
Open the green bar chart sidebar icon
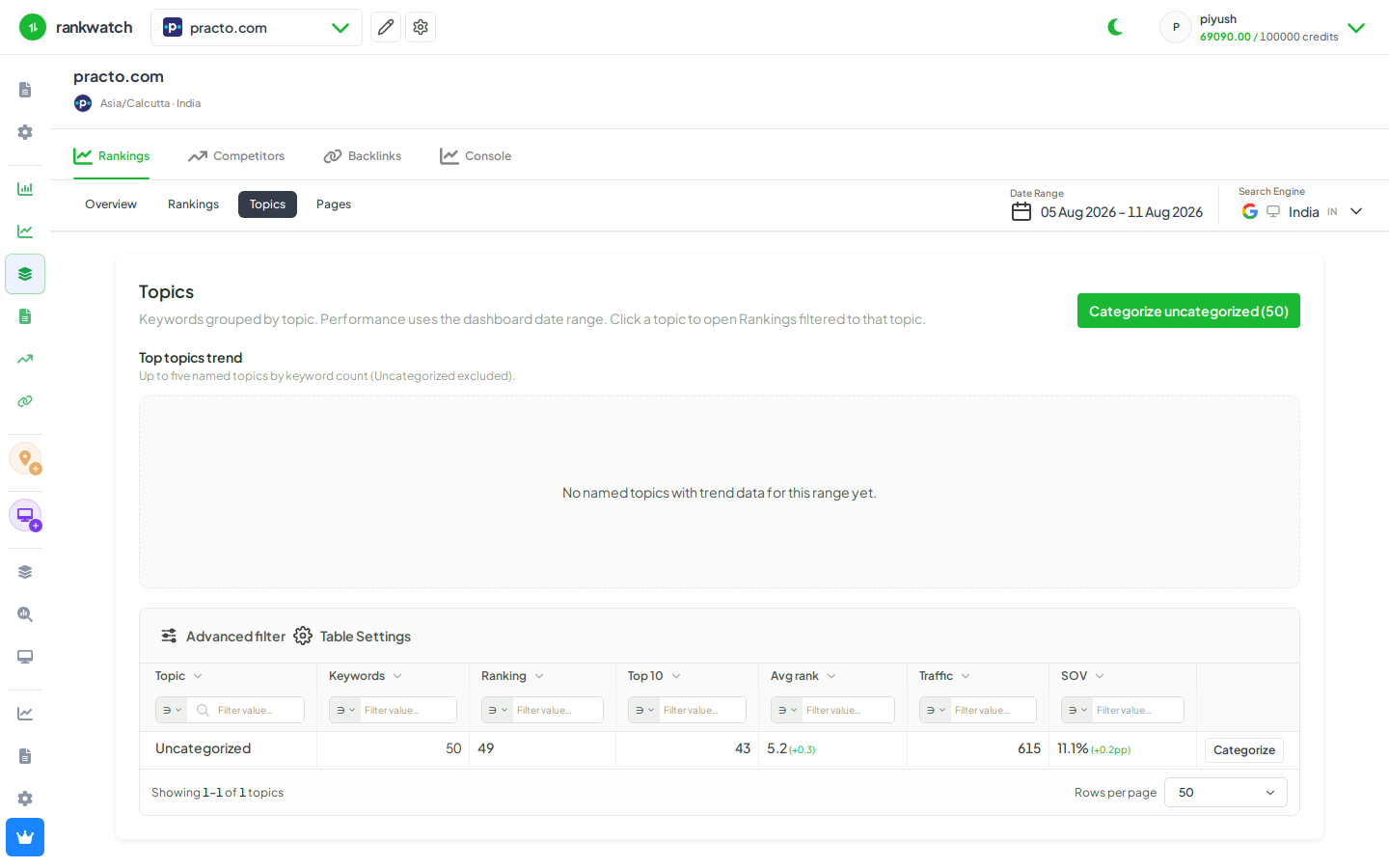(x=25, y=189)
